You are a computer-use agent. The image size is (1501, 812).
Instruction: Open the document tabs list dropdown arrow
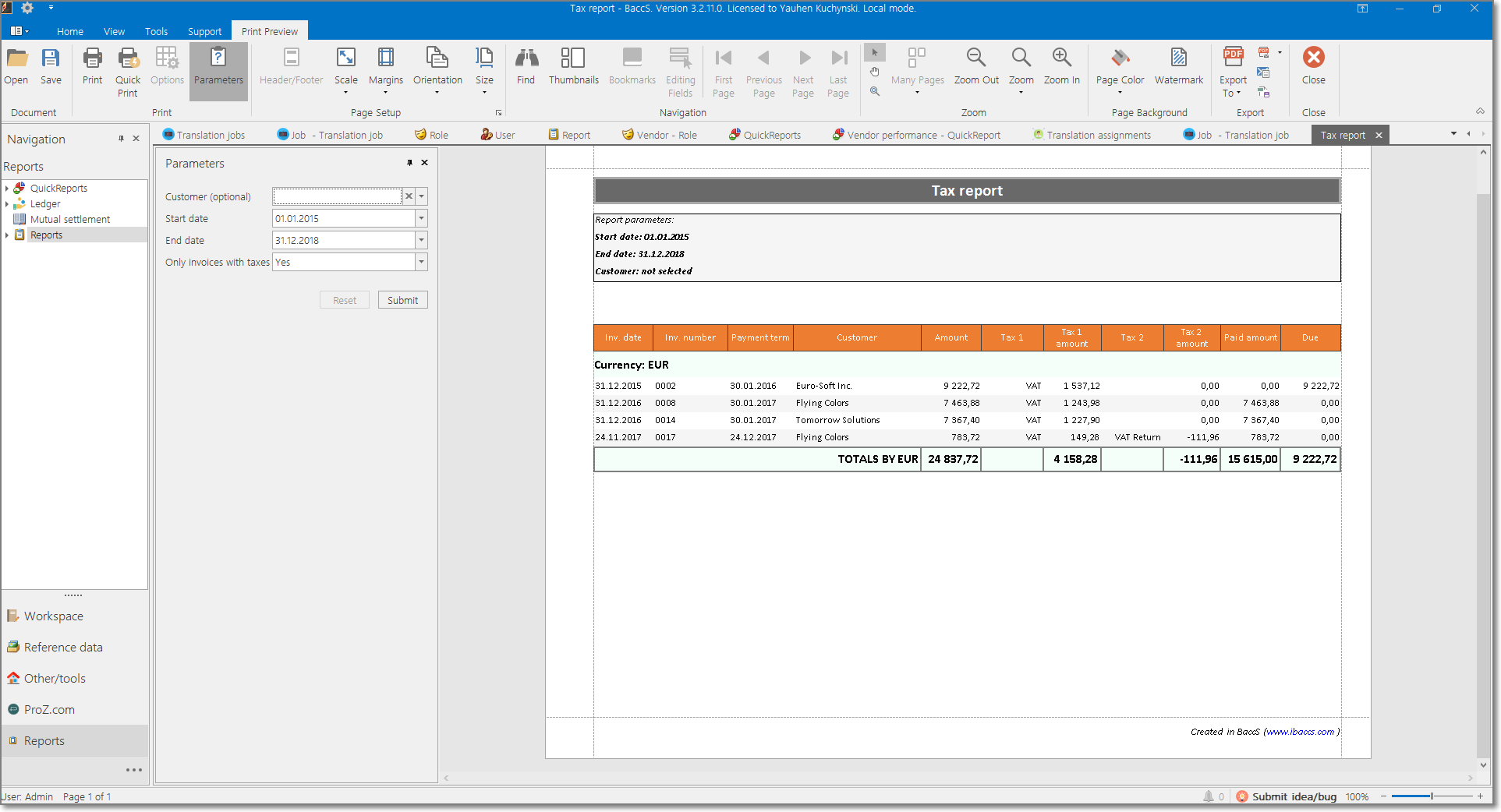point(1453,134)
